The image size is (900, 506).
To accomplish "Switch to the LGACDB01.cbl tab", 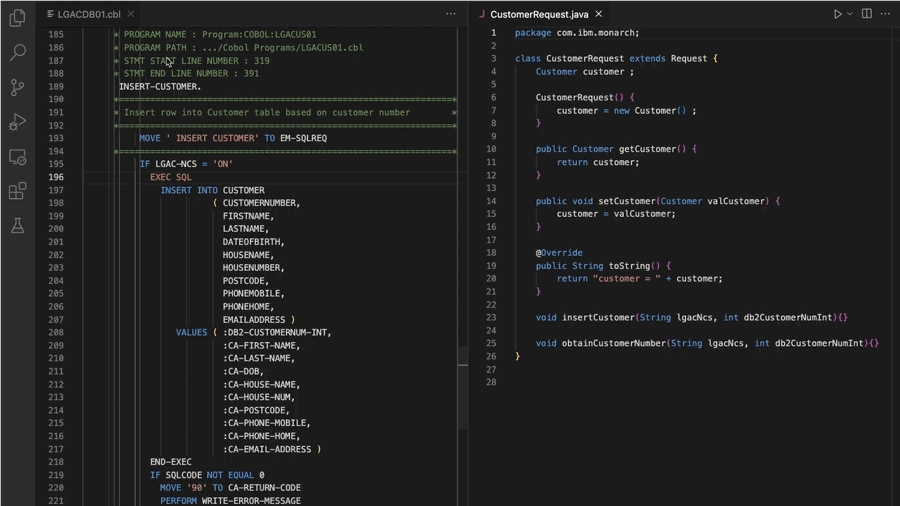I will pyautogui.click(x=88, y=14).
